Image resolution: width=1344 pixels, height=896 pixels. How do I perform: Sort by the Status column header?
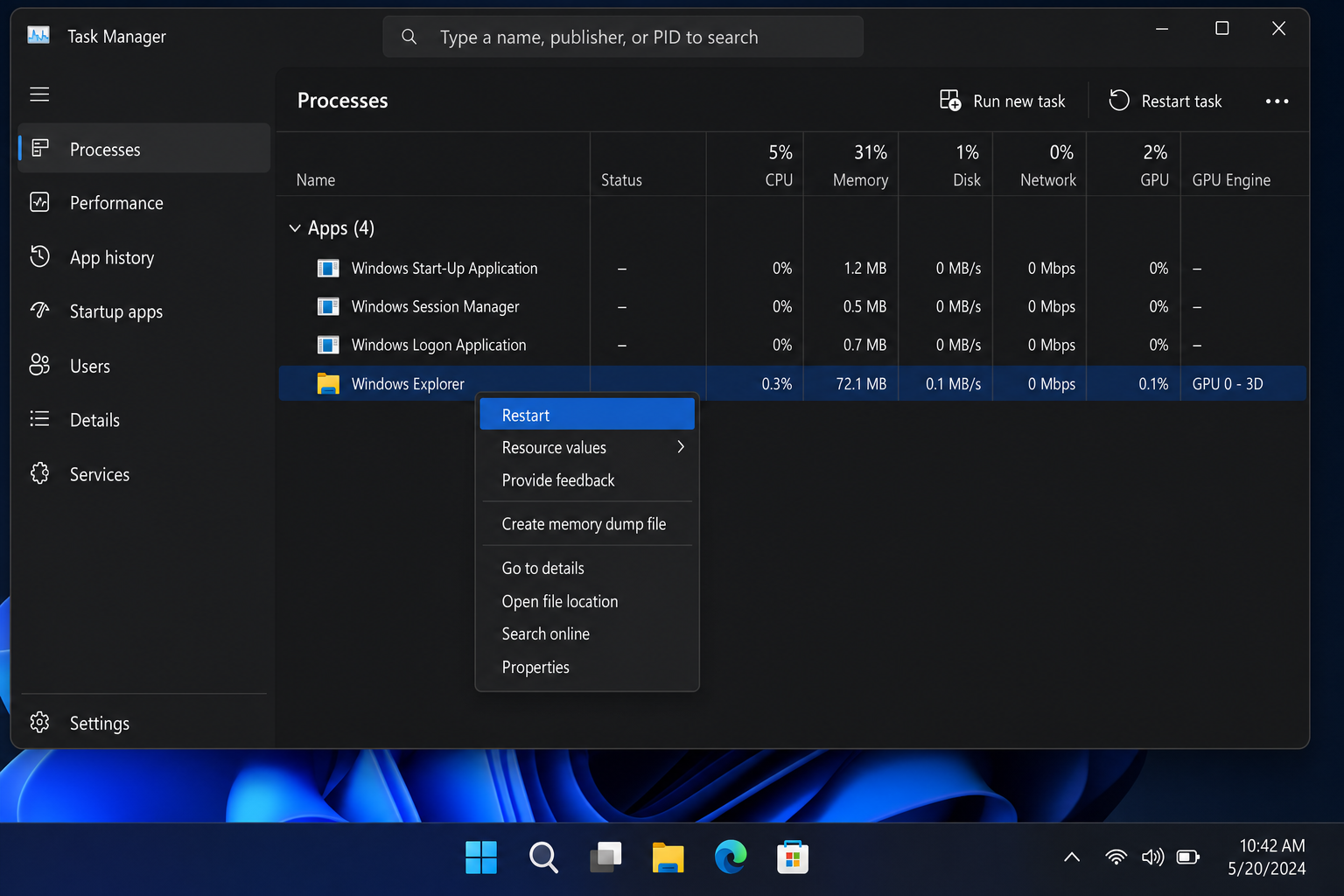click(648, 164)
